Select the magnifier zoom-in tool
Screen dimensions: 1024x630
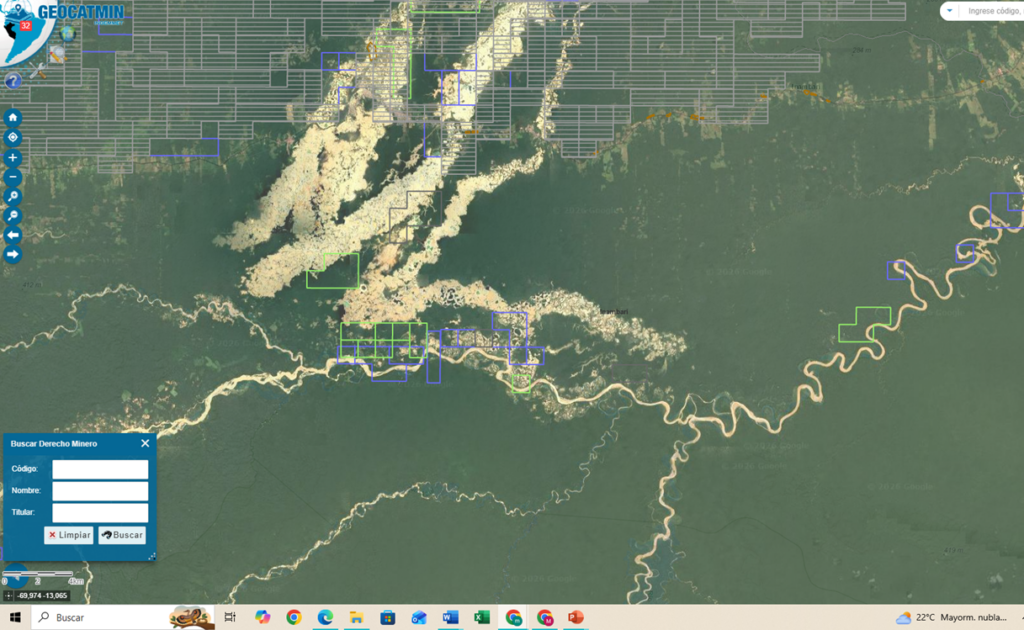(x=13, y=197)
